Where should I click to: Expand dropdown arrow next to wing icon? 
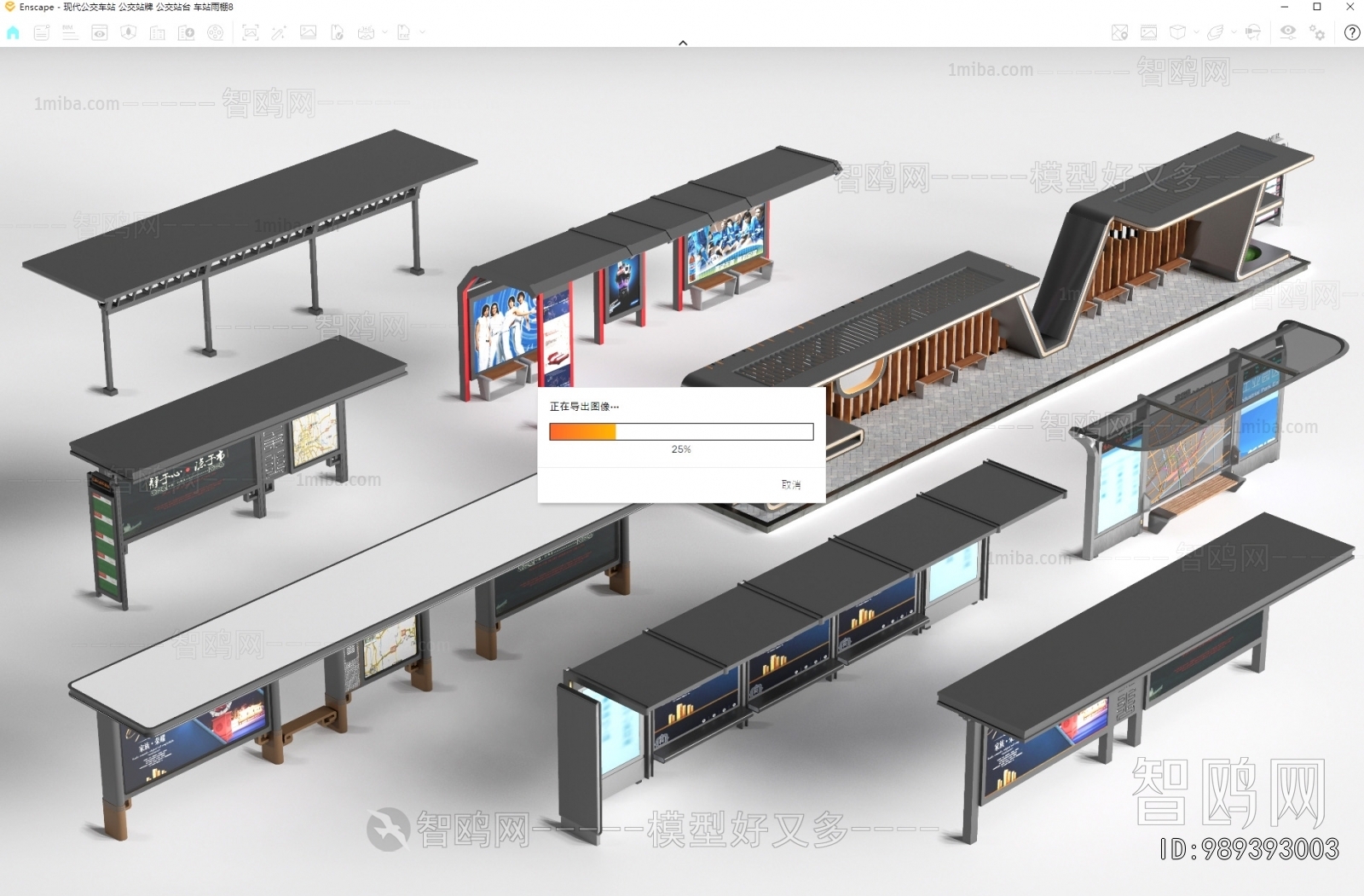(x=1234, y=32)
